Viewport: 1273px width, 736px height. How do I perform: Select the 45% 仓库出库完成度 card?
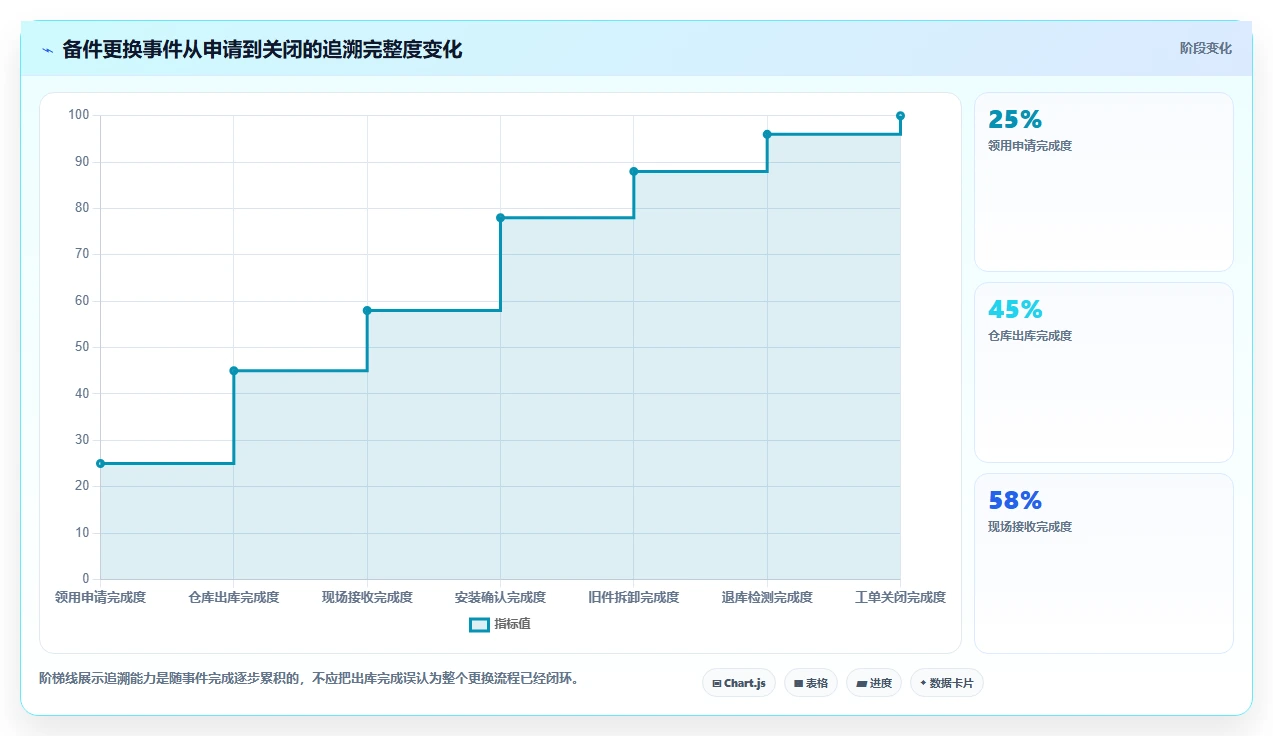1104,373
